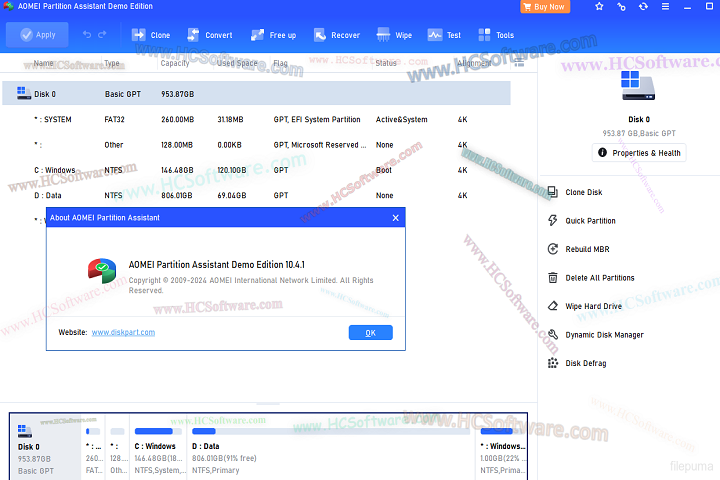This screenshot has width=720, height=480.
Task: Undo the last pending operation
Action: pos(87,34)
